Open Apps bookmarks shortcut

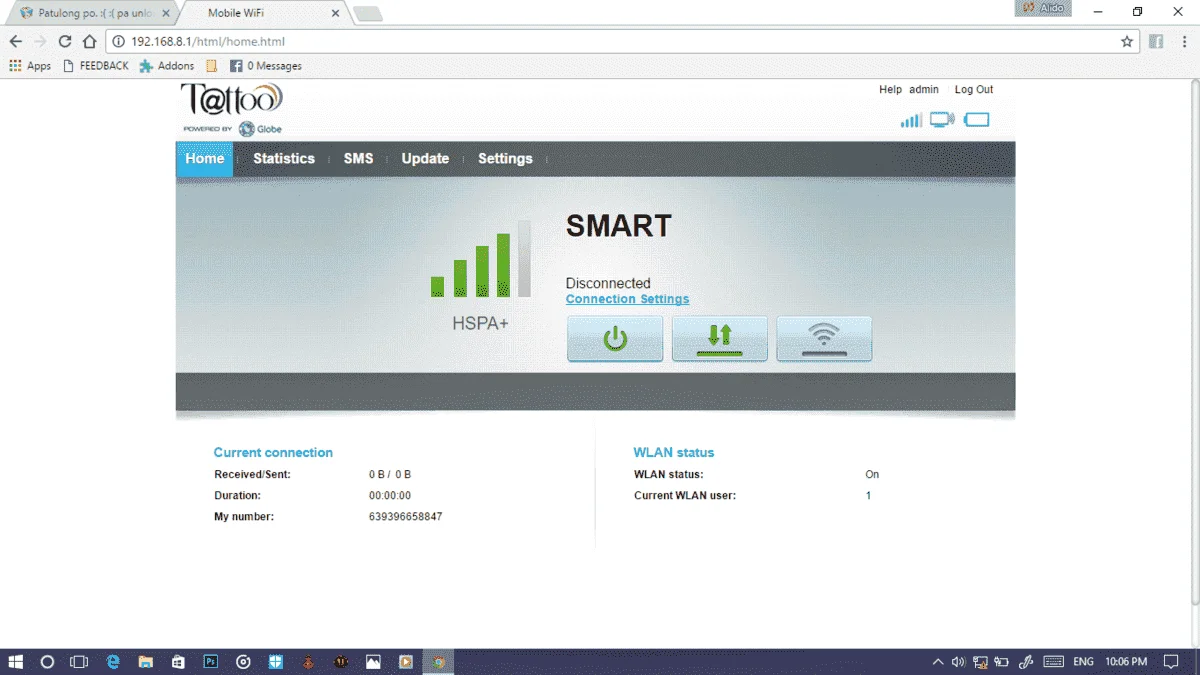(30, 66)
